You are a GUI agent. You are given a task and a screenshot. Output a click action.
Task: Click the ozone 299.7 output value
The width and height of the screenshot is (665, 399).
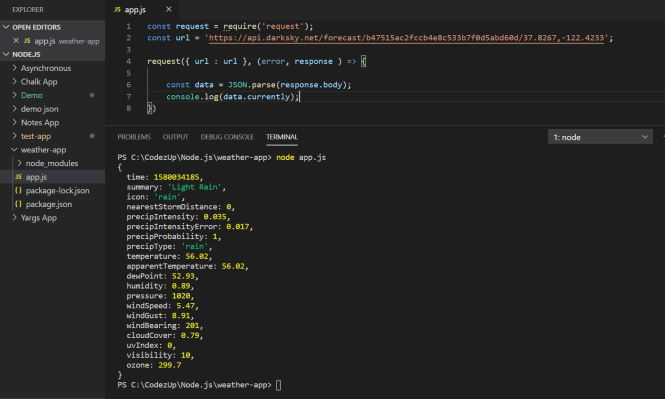click(x=170, y=365)
